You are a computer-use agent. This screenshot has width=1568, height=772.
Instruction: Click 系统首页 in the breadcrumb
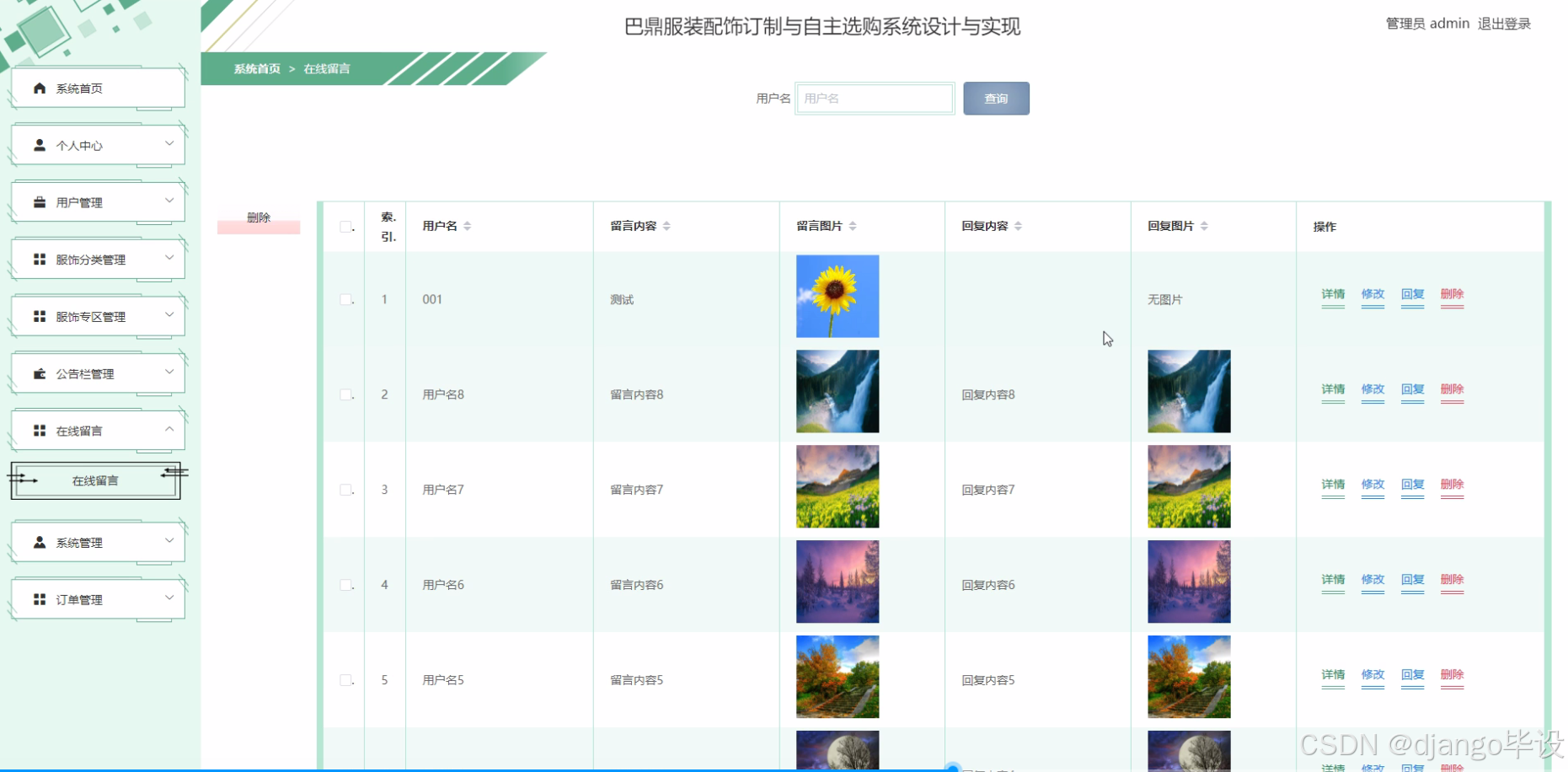tap(257, 69)
